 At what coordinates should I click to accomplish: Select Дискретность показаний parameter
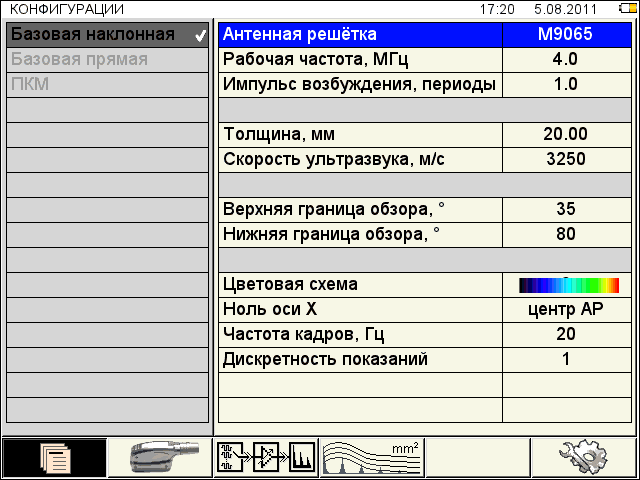click(x=360, y=360)
